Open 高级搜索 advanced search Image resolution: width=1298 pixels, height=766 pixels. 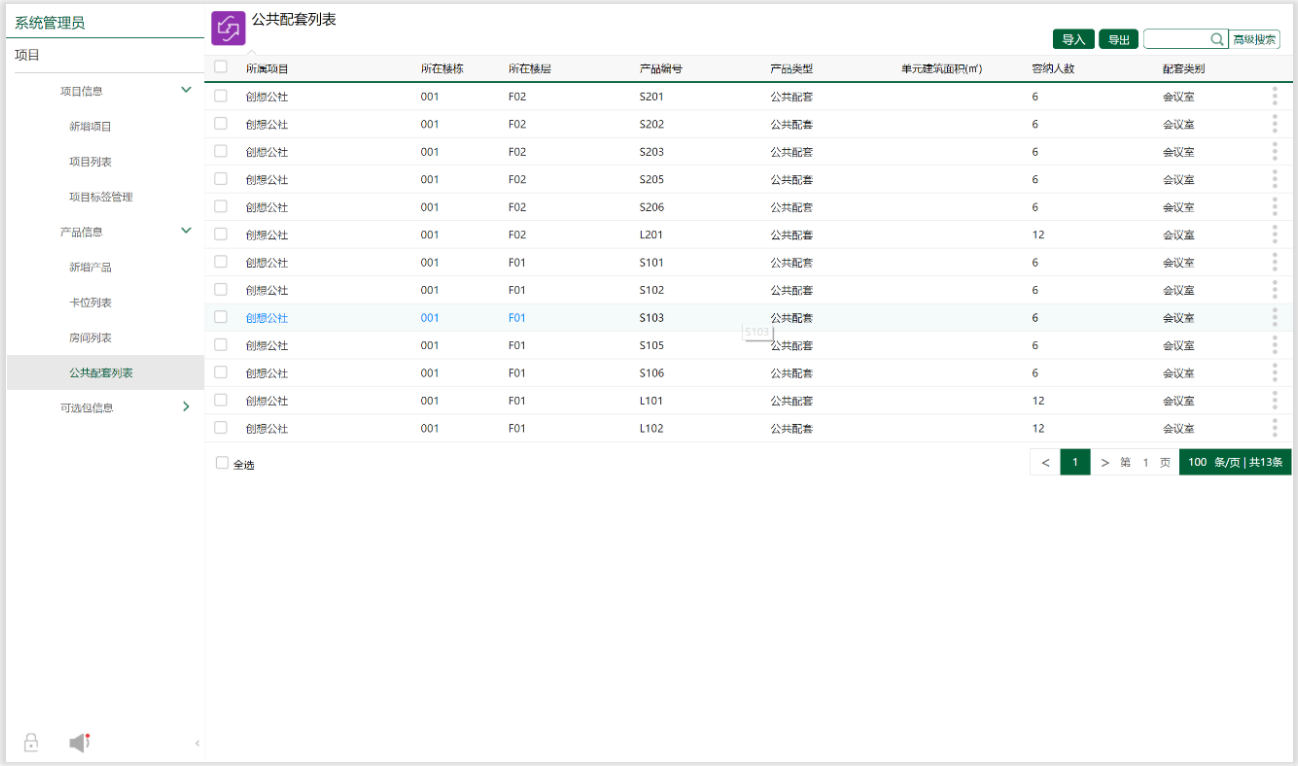[x=1254, y=39]
